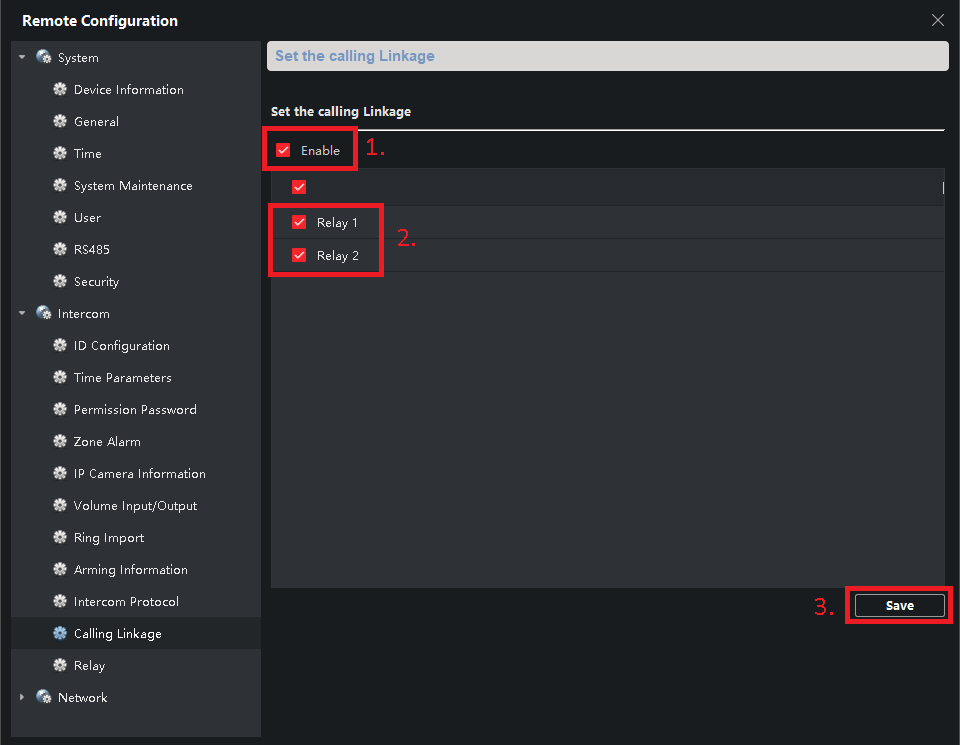This screenshot has height=745, width=960.
Task: Close the Remote Configuration window
Action: (937, 20)
